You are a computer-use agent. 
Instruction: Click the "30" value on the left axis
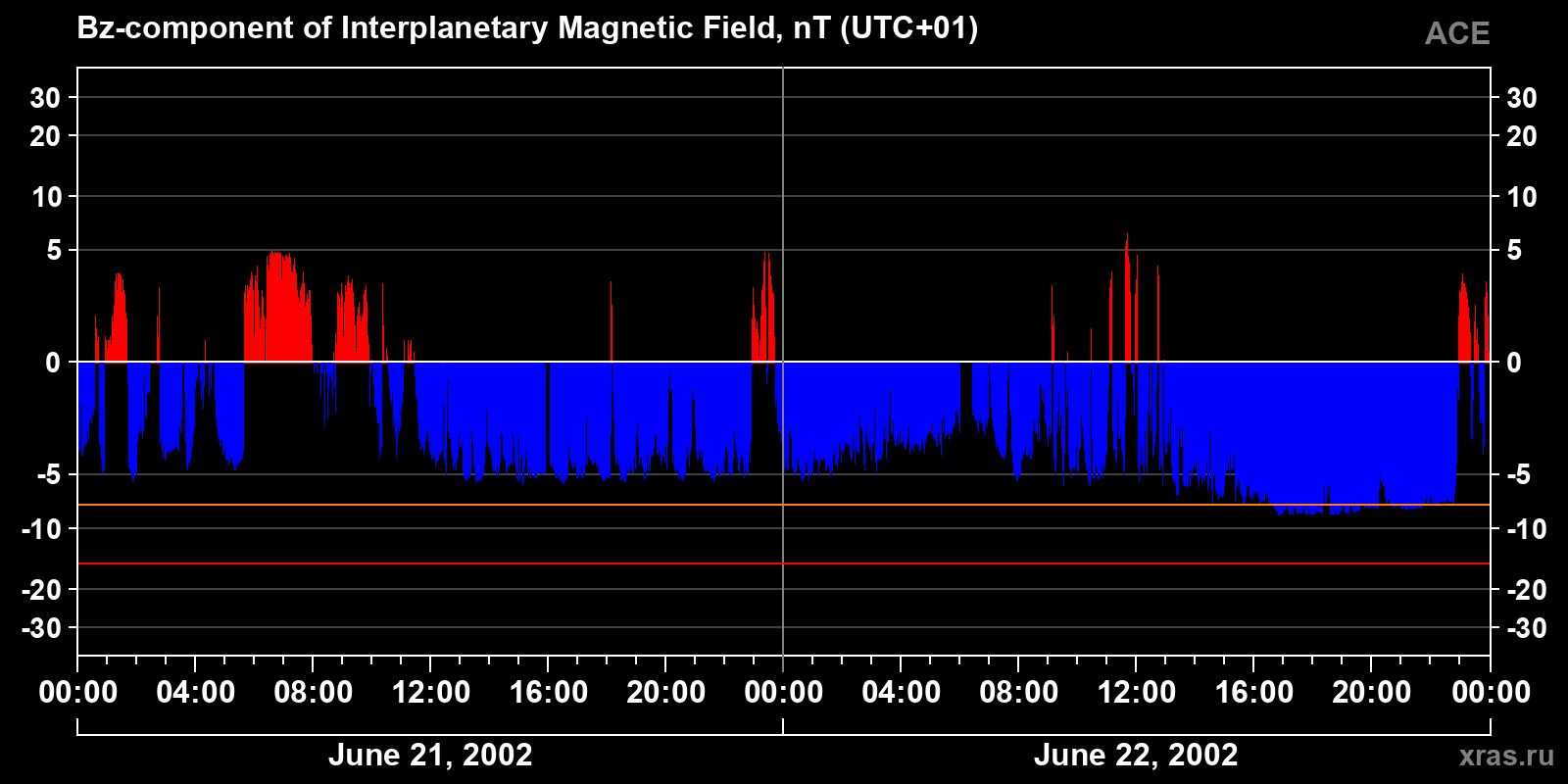tap(45, 97)
